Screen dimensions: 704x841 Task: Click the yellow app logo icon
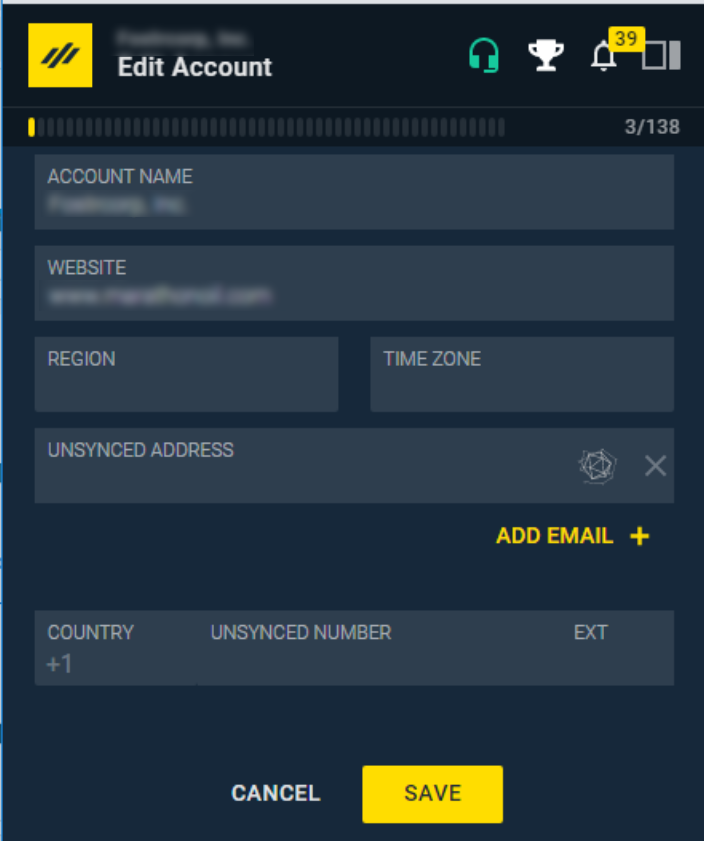tap(60, 55)
